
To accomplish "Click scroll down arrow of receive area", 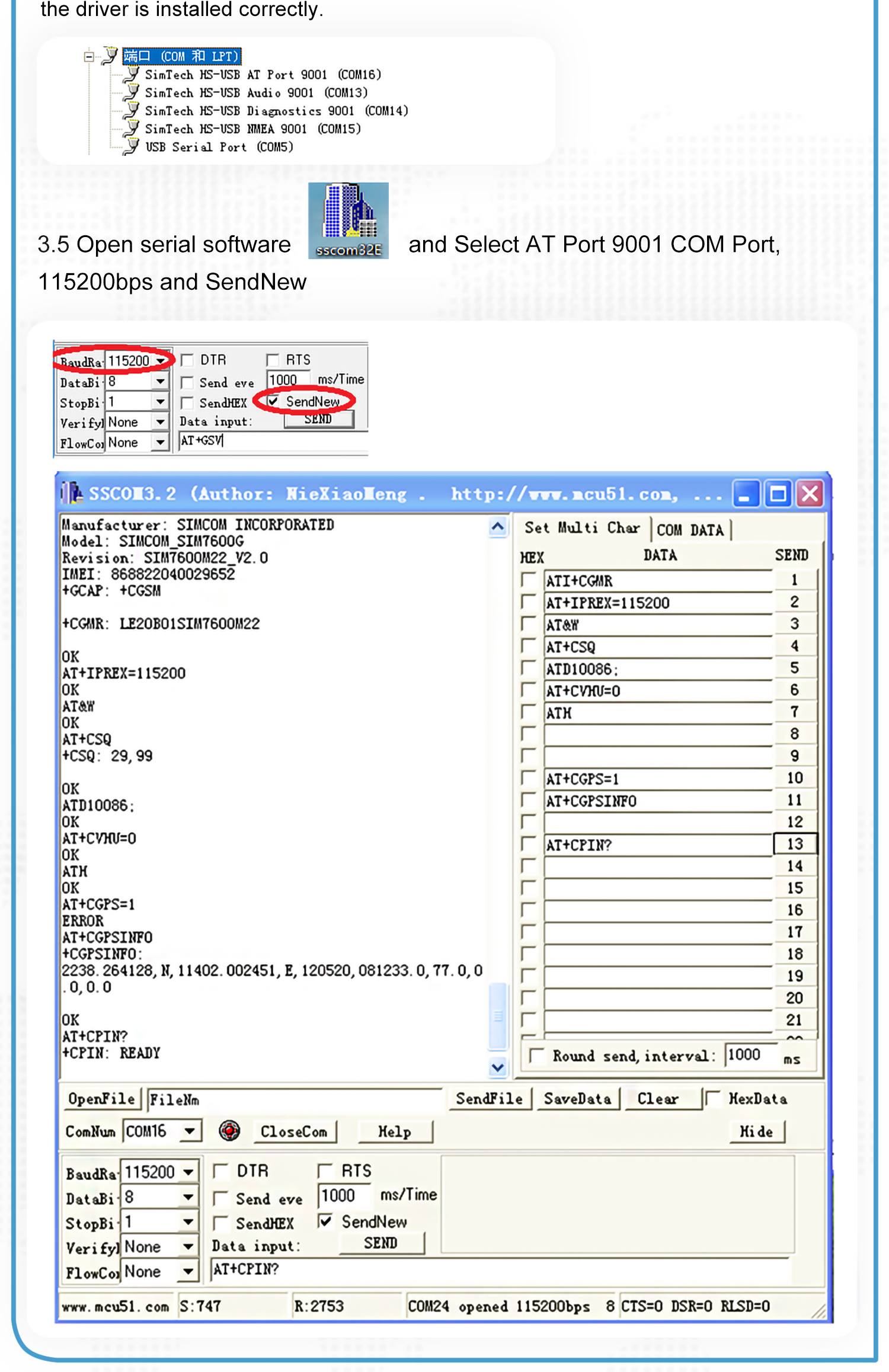I will (498, 1067).
